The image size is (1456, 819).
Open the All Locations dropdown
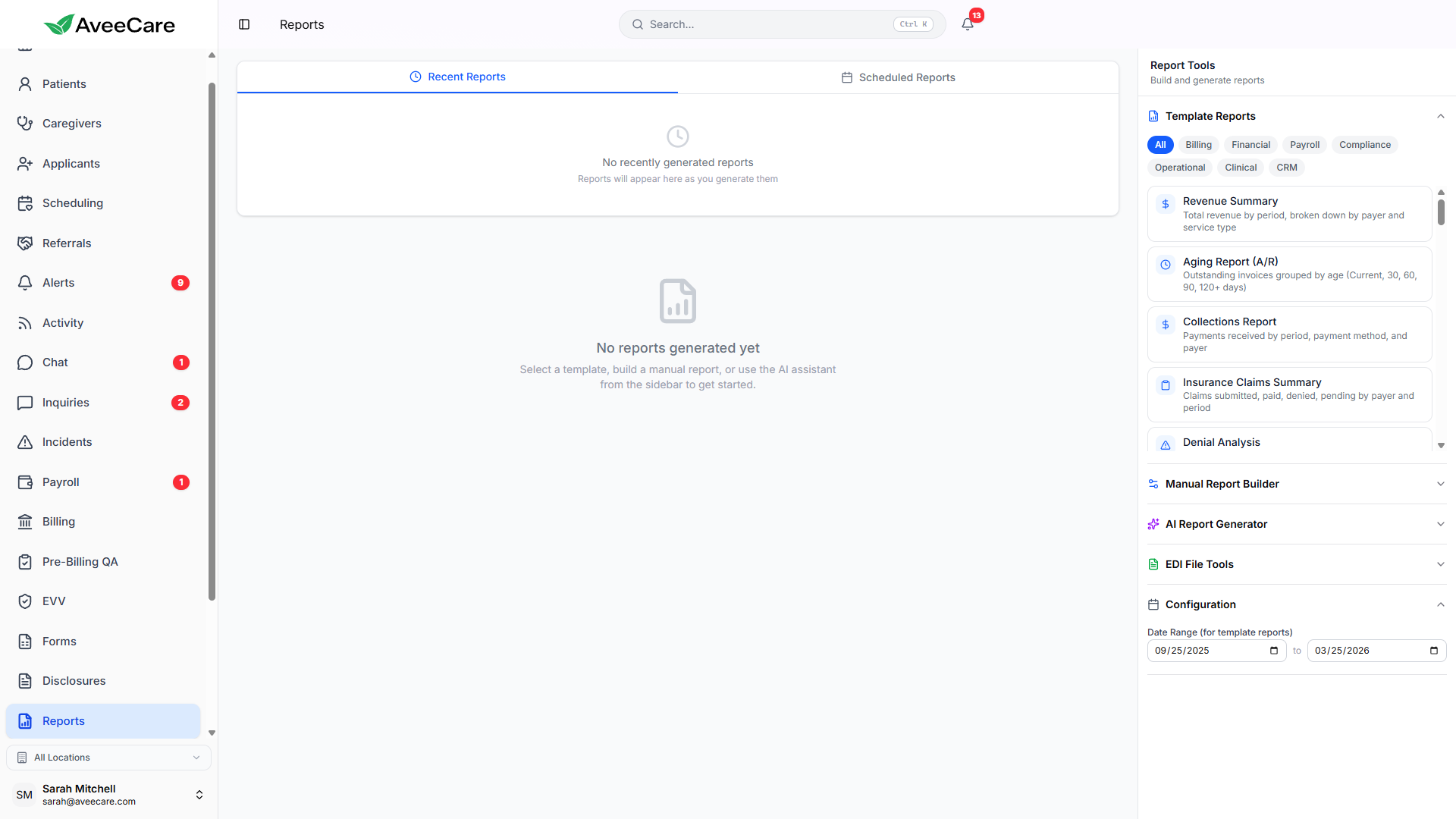coord(108,757)
